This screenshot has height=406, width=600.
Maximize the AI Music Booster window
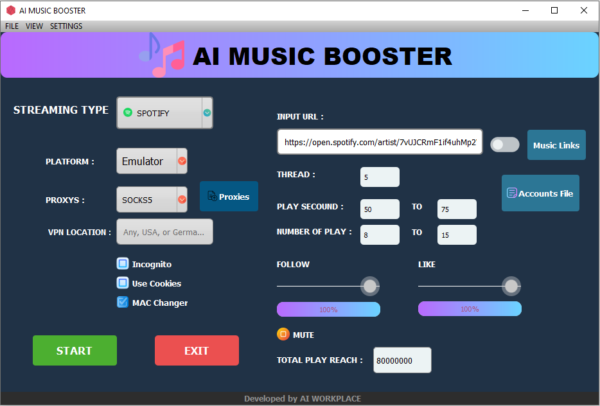[x=554, y=10]
